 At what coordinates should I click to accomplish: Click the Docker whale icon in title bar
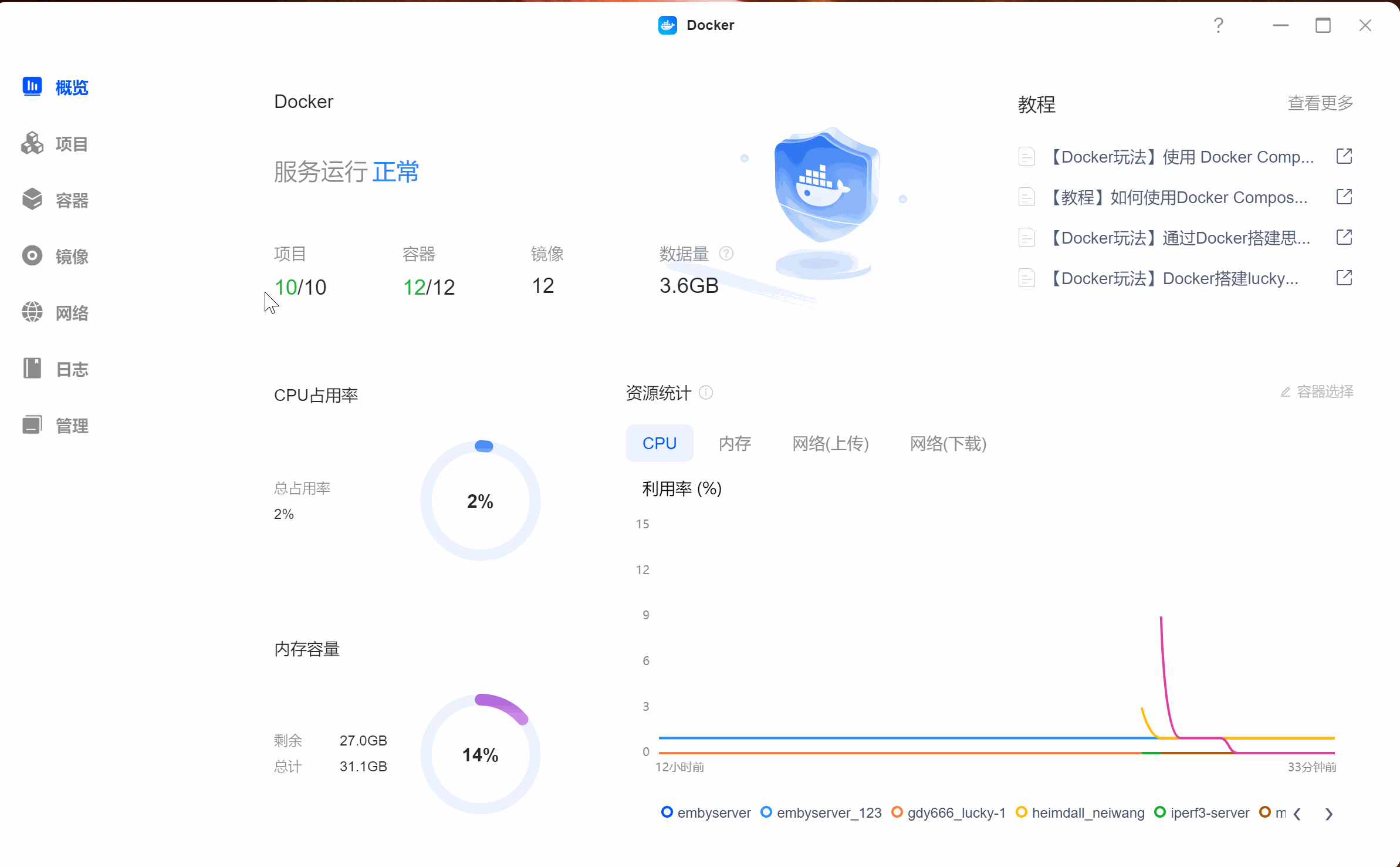tap(668, 25)
